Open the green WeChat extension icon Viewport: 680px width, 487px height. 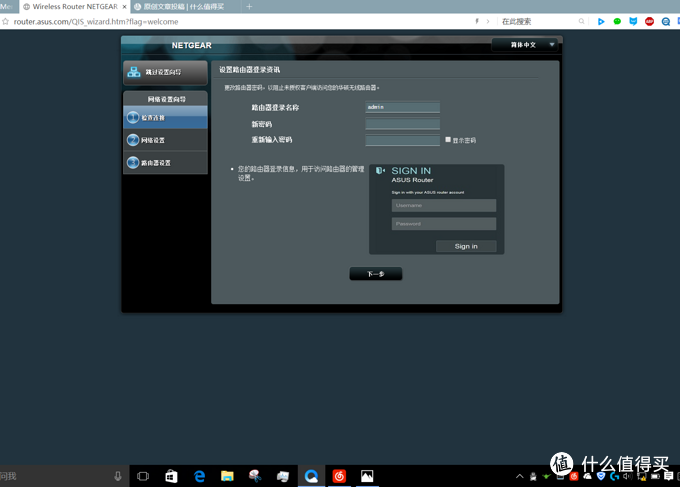(x=617, y=21)
